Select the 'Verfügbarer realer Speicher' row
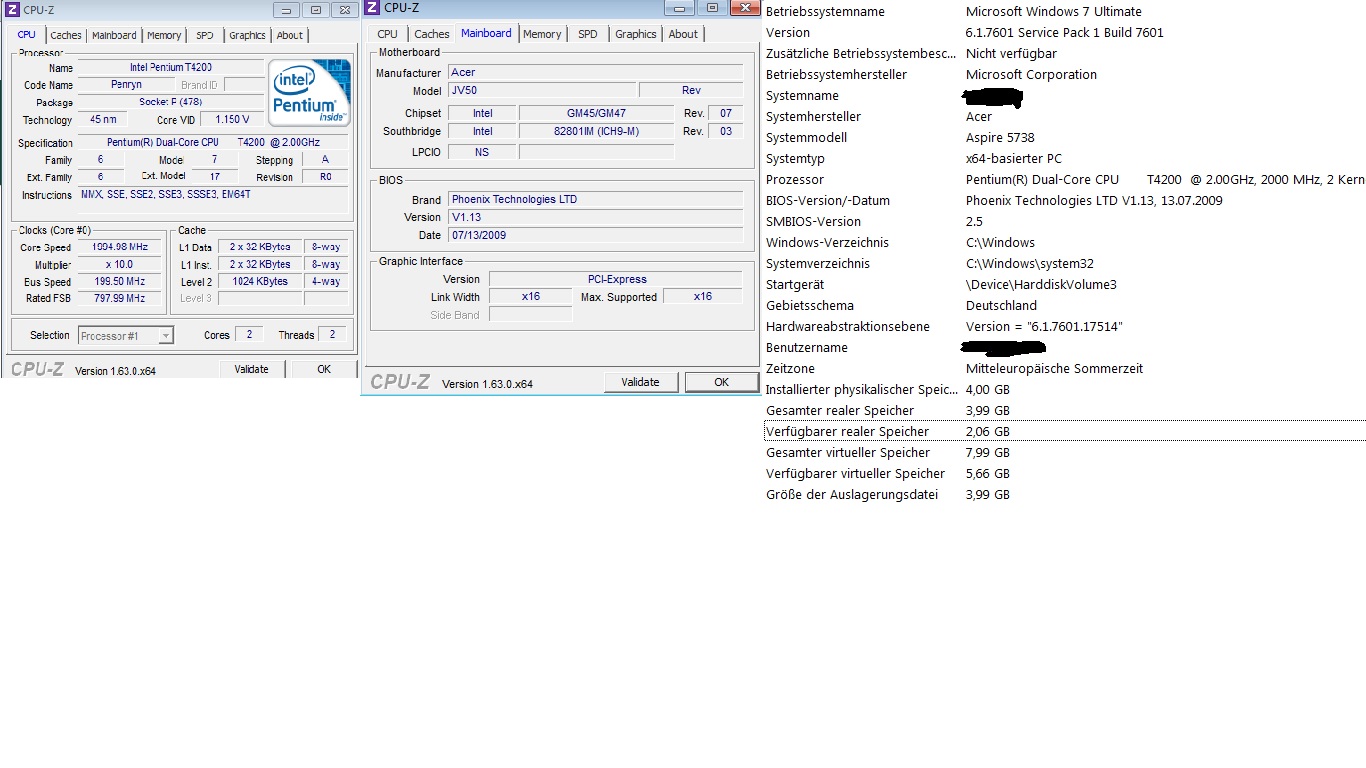Image resolution: width=1366 pixels, height=768 pixels. point(1064,431)
